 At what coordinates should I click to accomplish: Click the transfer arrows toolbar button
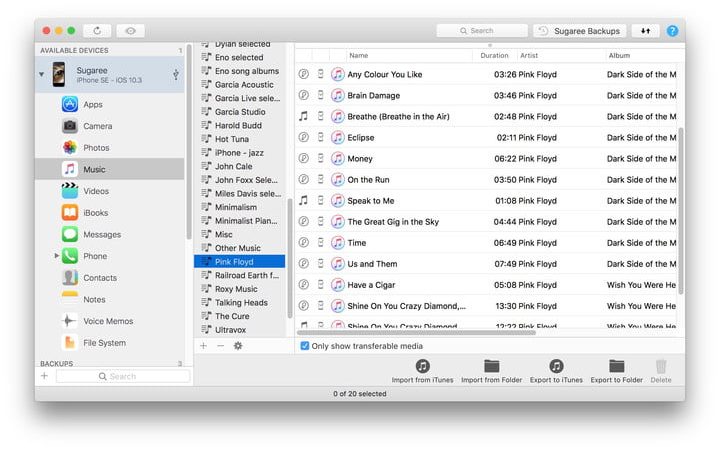(x=645, y=31)
